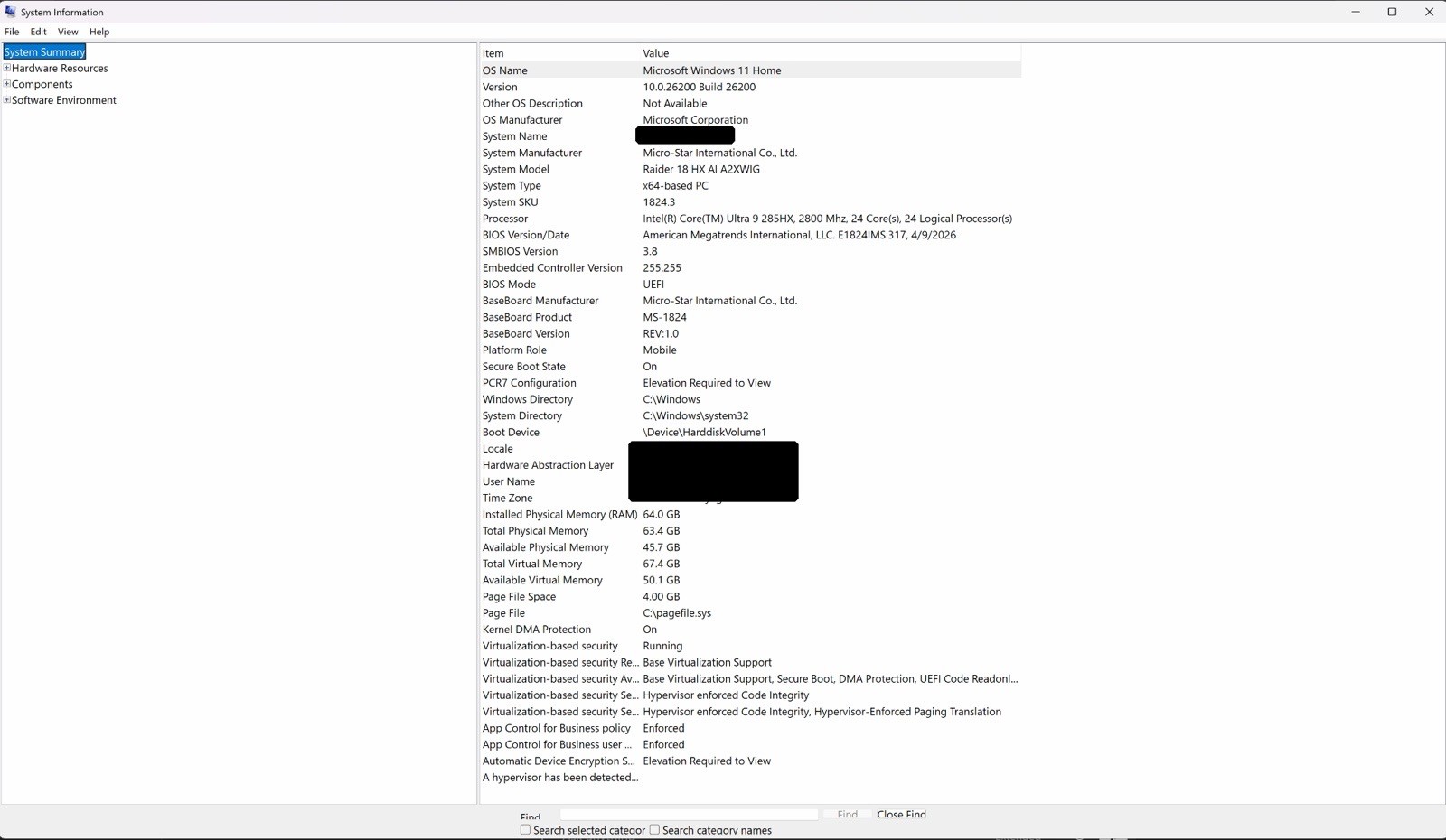The image size is (1446, 840).
Task: Click System SKU value 1824.3
Action: [x=659, y=202]
